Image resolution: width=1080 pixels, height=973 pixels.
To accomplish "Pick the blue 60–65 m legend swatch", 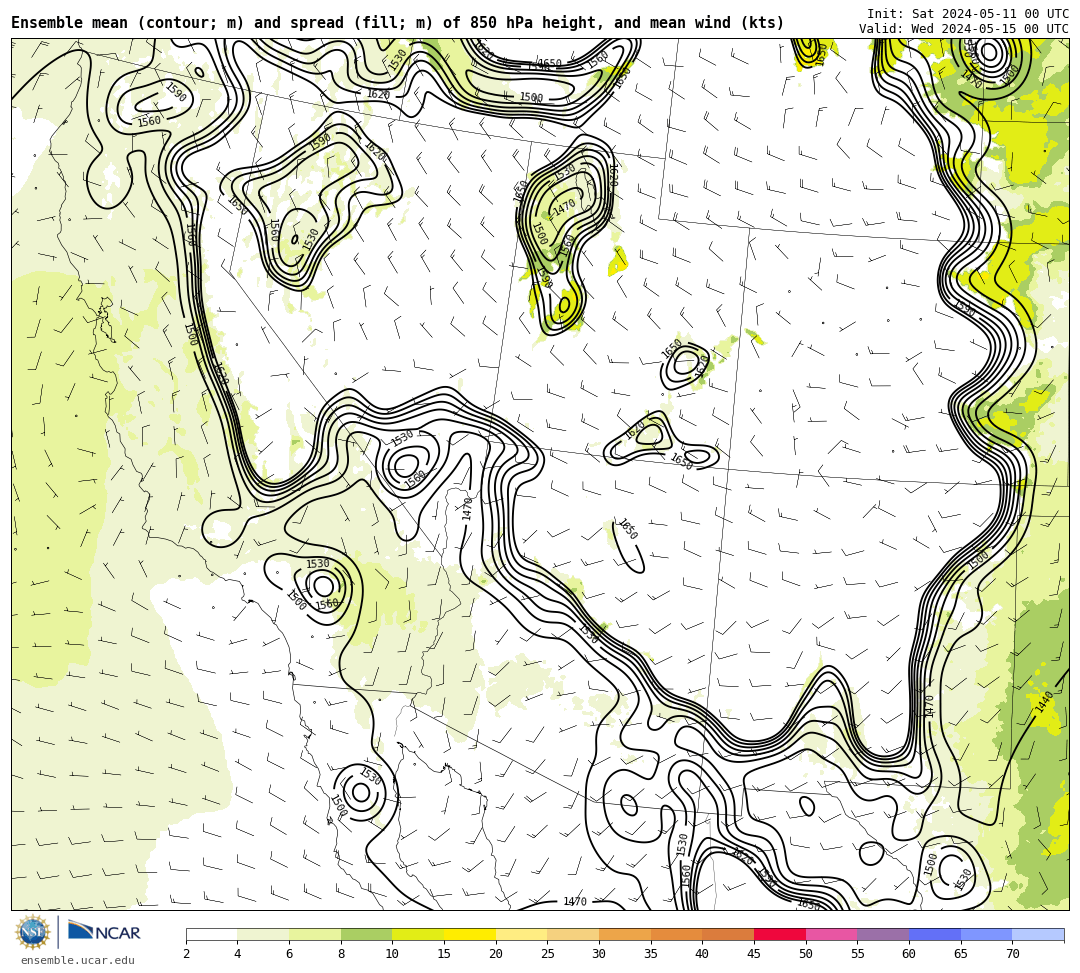I will (935, 934).
